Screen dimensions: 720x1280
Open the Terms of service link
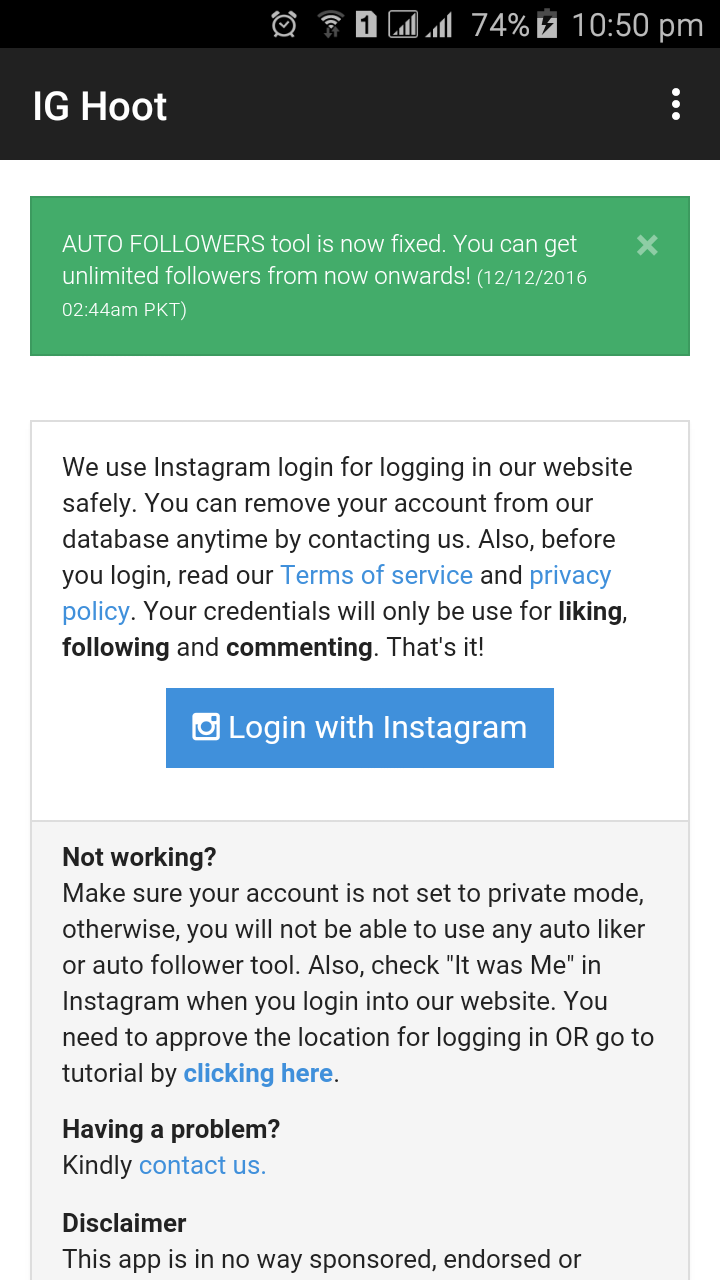tap(377, 575)
